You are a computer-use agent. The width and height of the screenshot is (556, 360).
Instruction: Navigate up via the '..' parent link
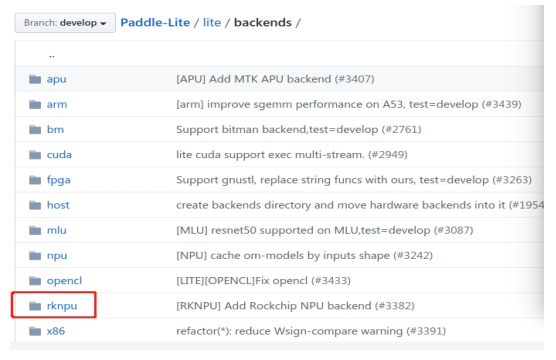(52, 56)
